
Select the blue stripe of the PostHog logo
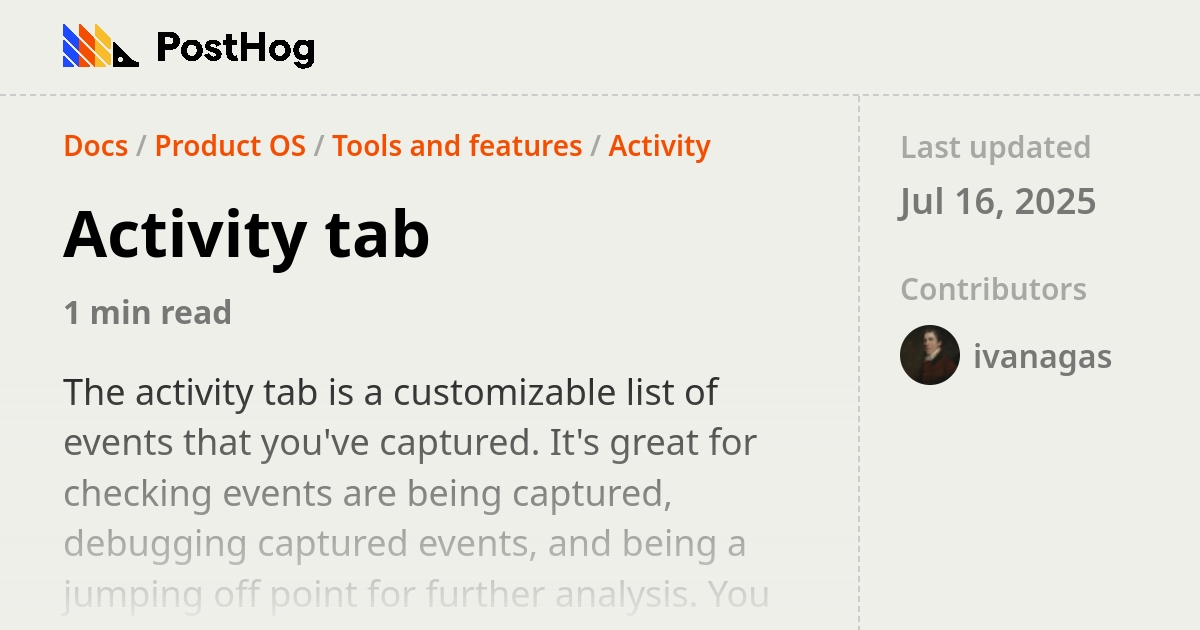tap(69, 46)
